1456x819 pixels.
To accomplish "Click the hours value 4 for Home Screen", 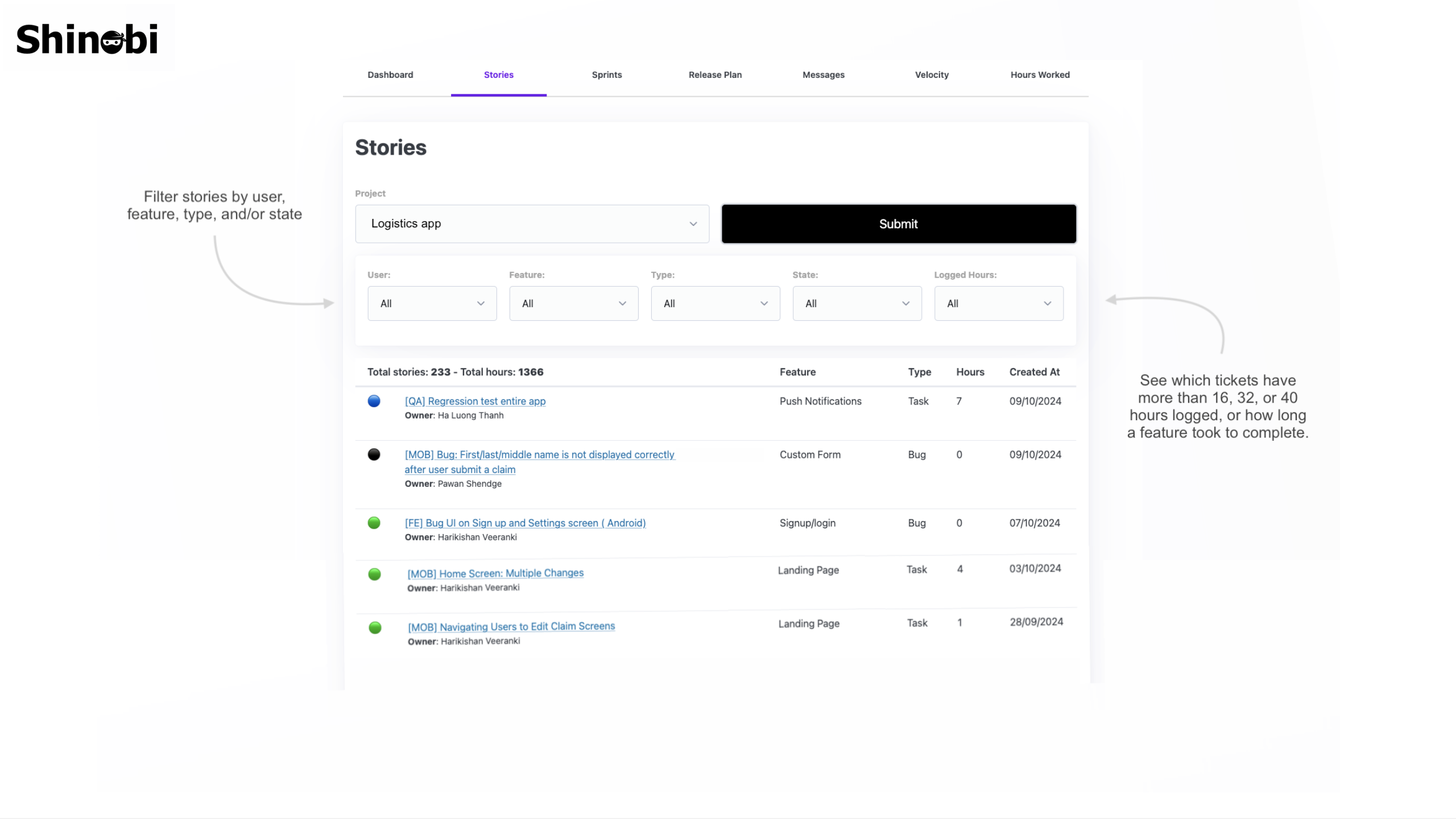I will tap(960, 569).
